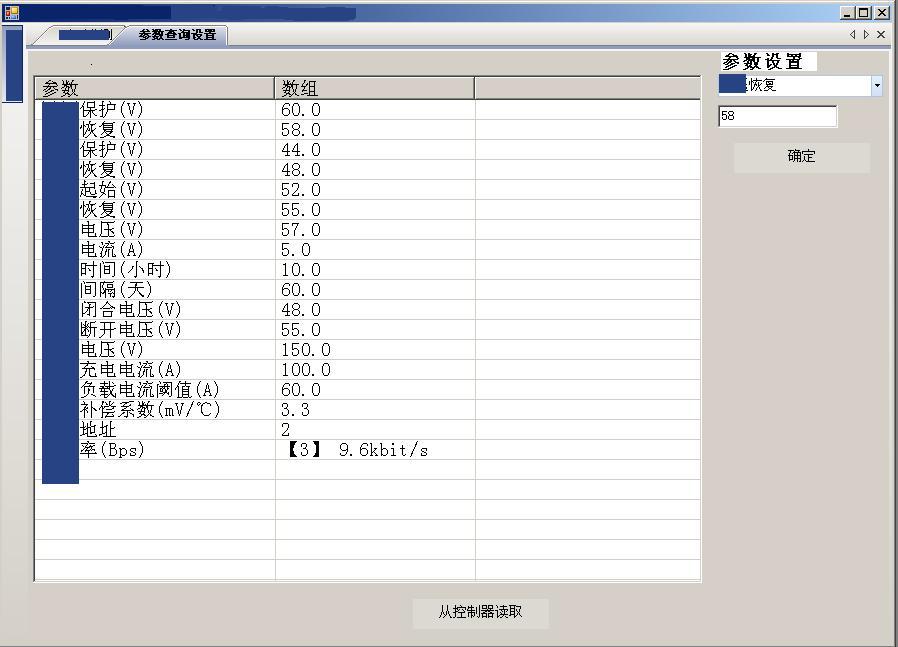Close the active tab with the small x

click(x=881, y=34)
